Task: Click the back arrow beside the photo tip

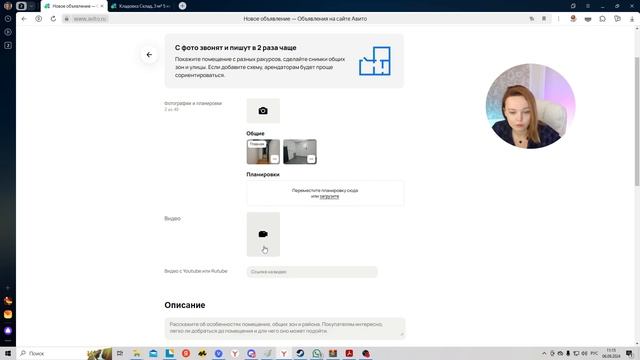Action: tap(149, 55)
